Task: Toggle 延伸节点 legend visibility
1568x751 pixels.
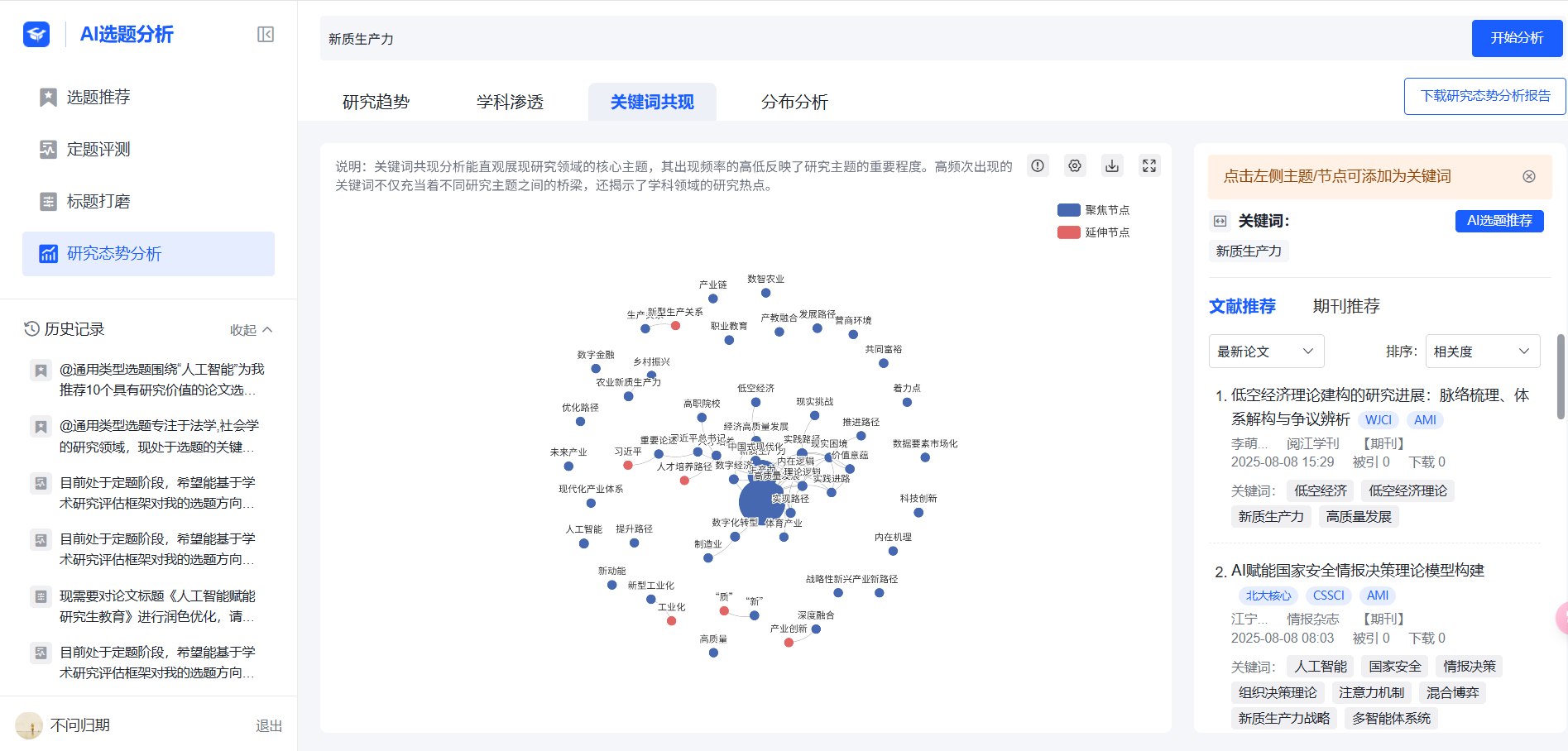Action: (x=1093, y=232)
